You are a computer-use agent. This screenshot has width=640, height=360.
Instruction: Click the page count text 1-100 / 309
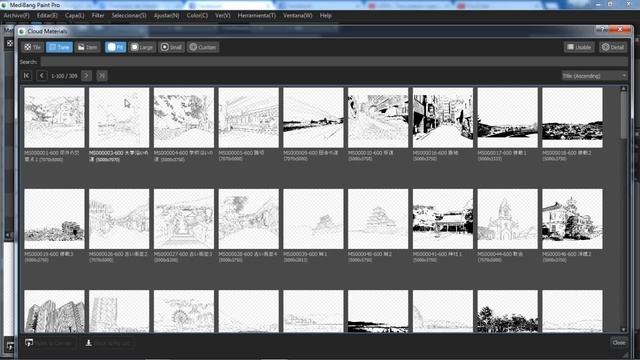[64, 76]
